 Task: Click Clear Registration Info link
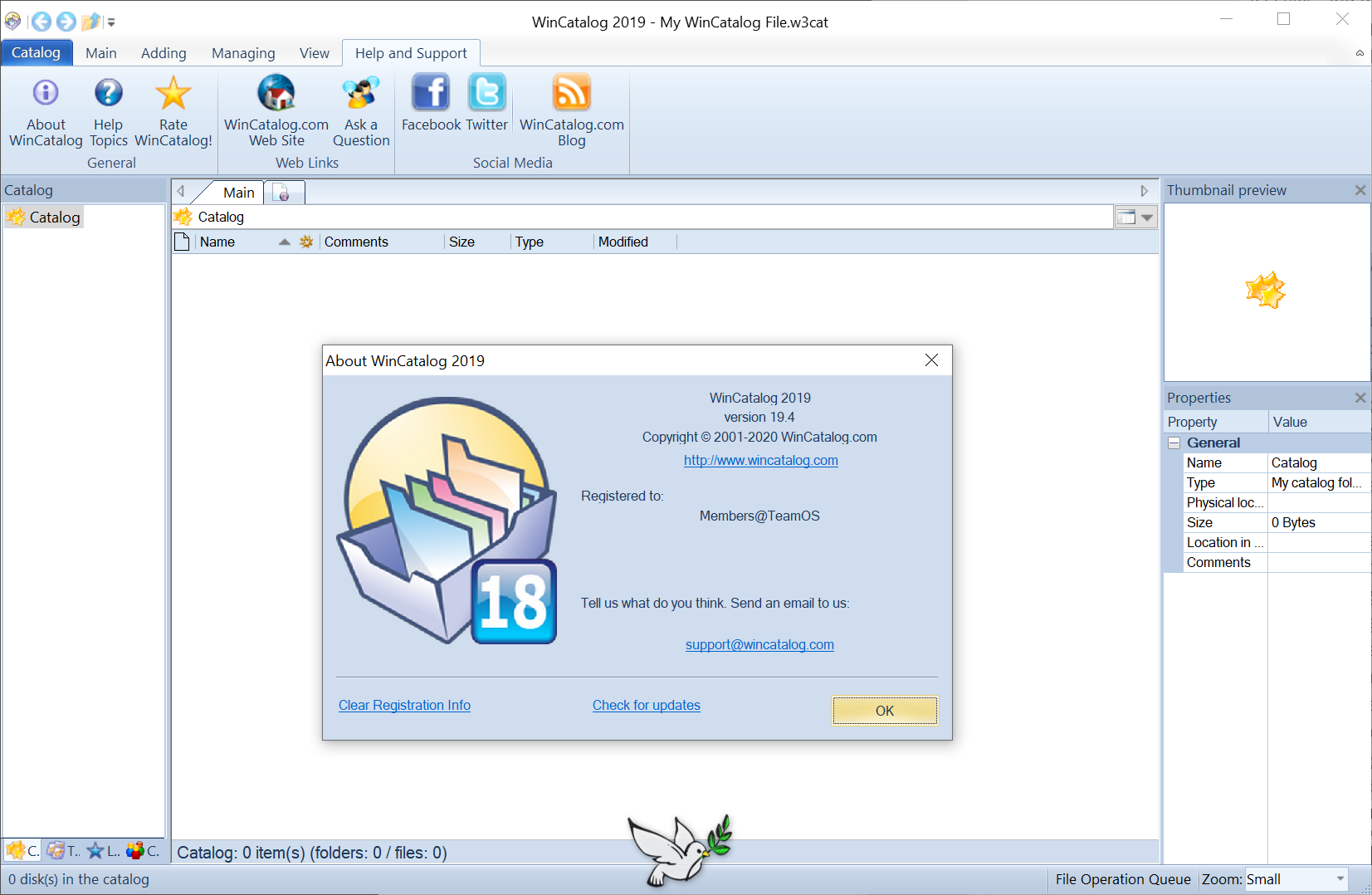[404, 705]
